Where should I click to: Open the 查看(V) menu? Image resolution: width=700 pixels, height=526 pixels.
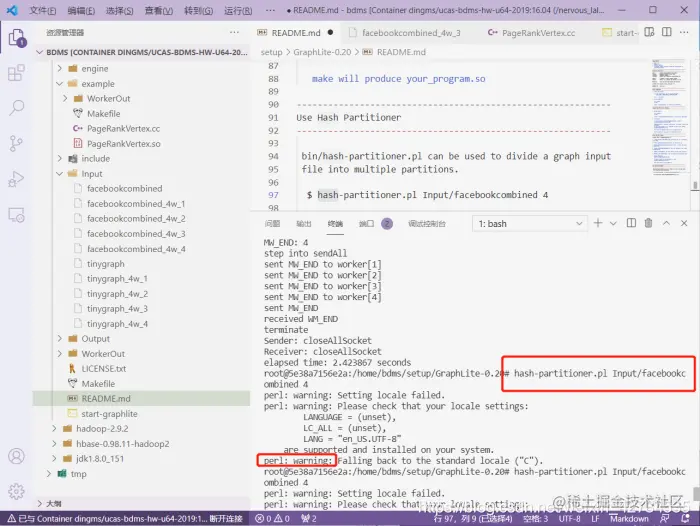click(x=159, y=10)
